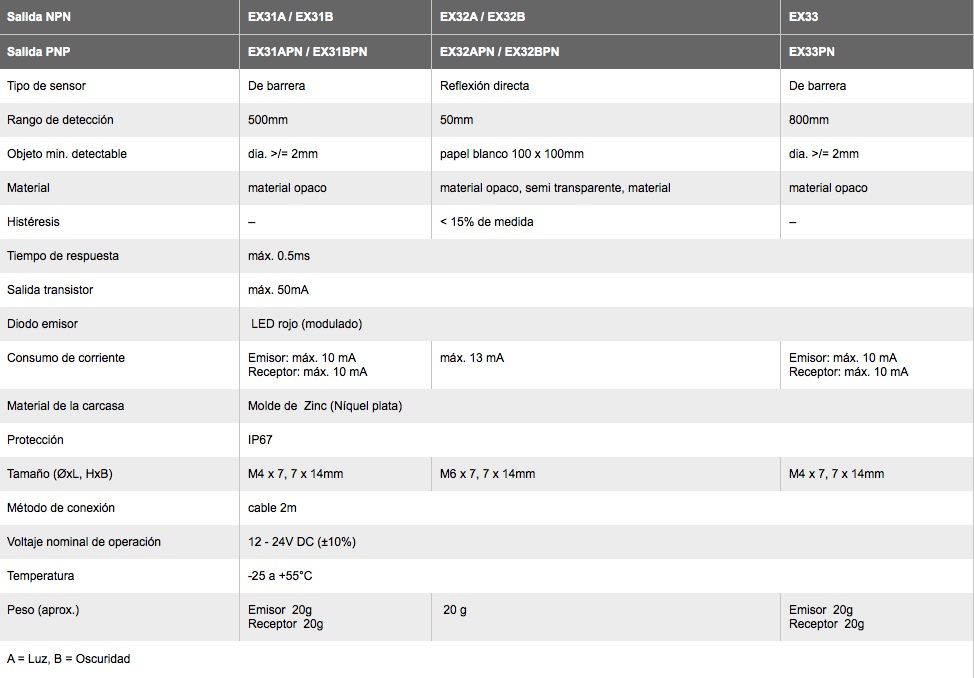Select the 'cable 2m' connection value

coord(272,508)
